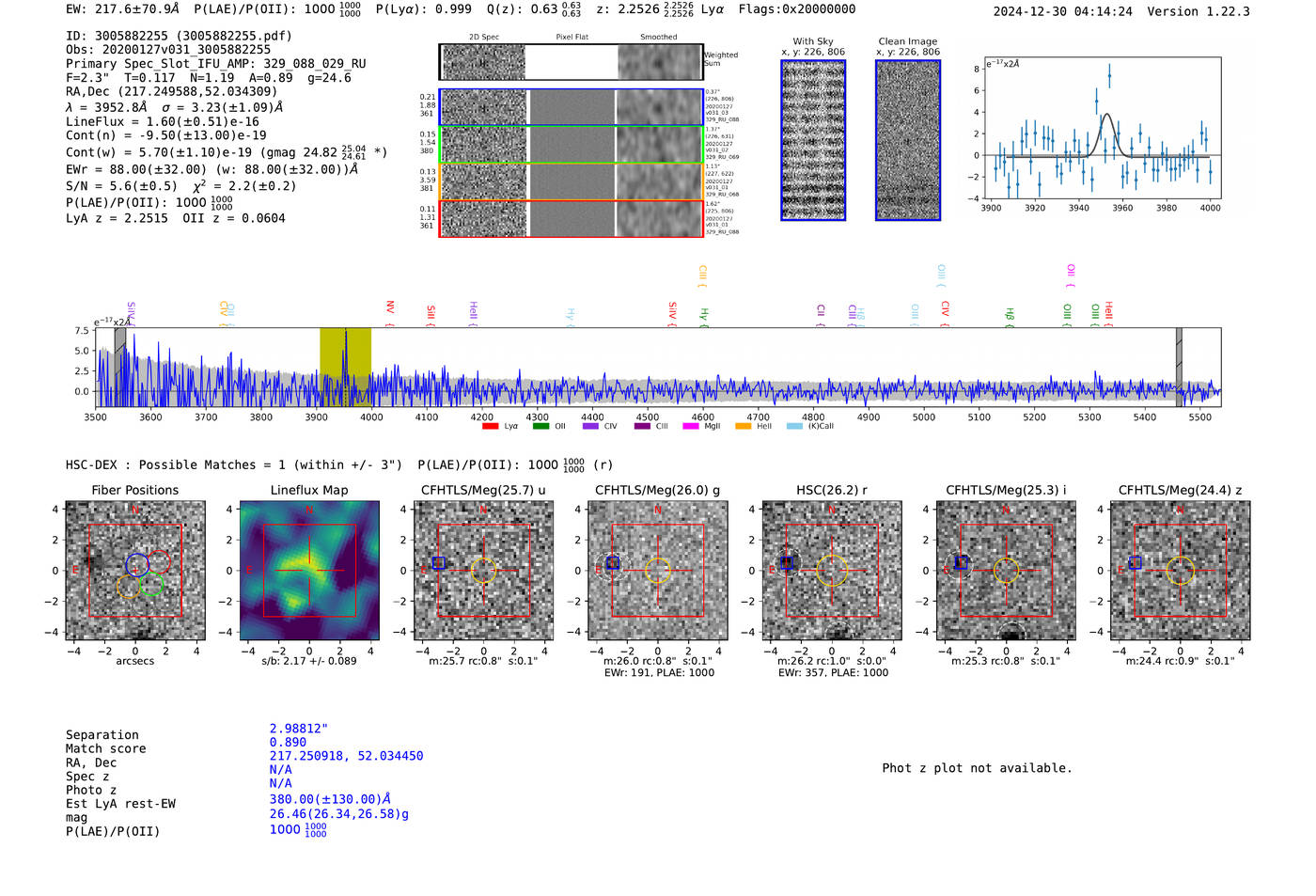Open the CFHTLS/Meg(25.3) i cutout
This screenshot has width=1316, height=896.
1006,571
